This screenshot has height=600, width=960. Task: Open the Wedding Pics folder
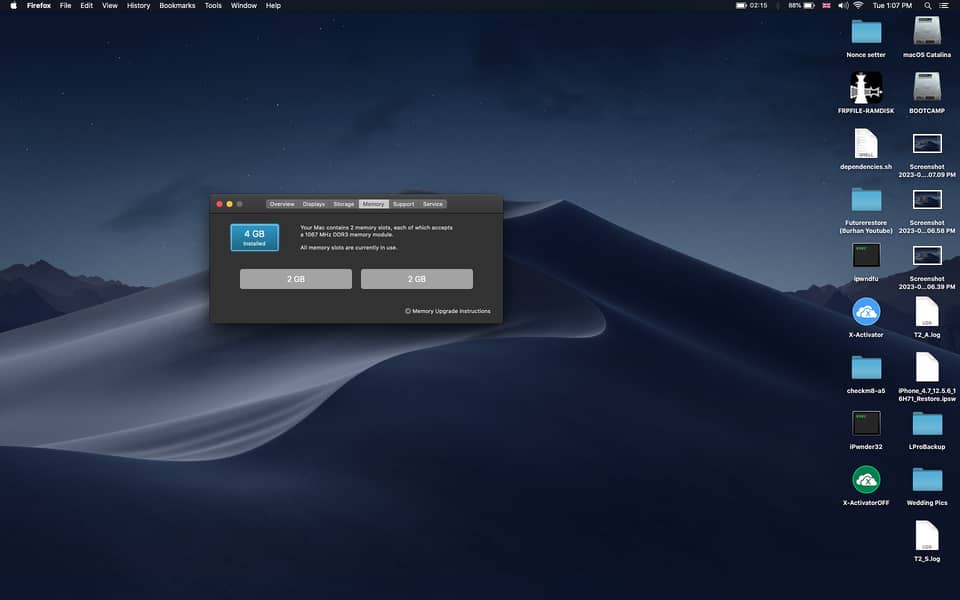(927, 479)
